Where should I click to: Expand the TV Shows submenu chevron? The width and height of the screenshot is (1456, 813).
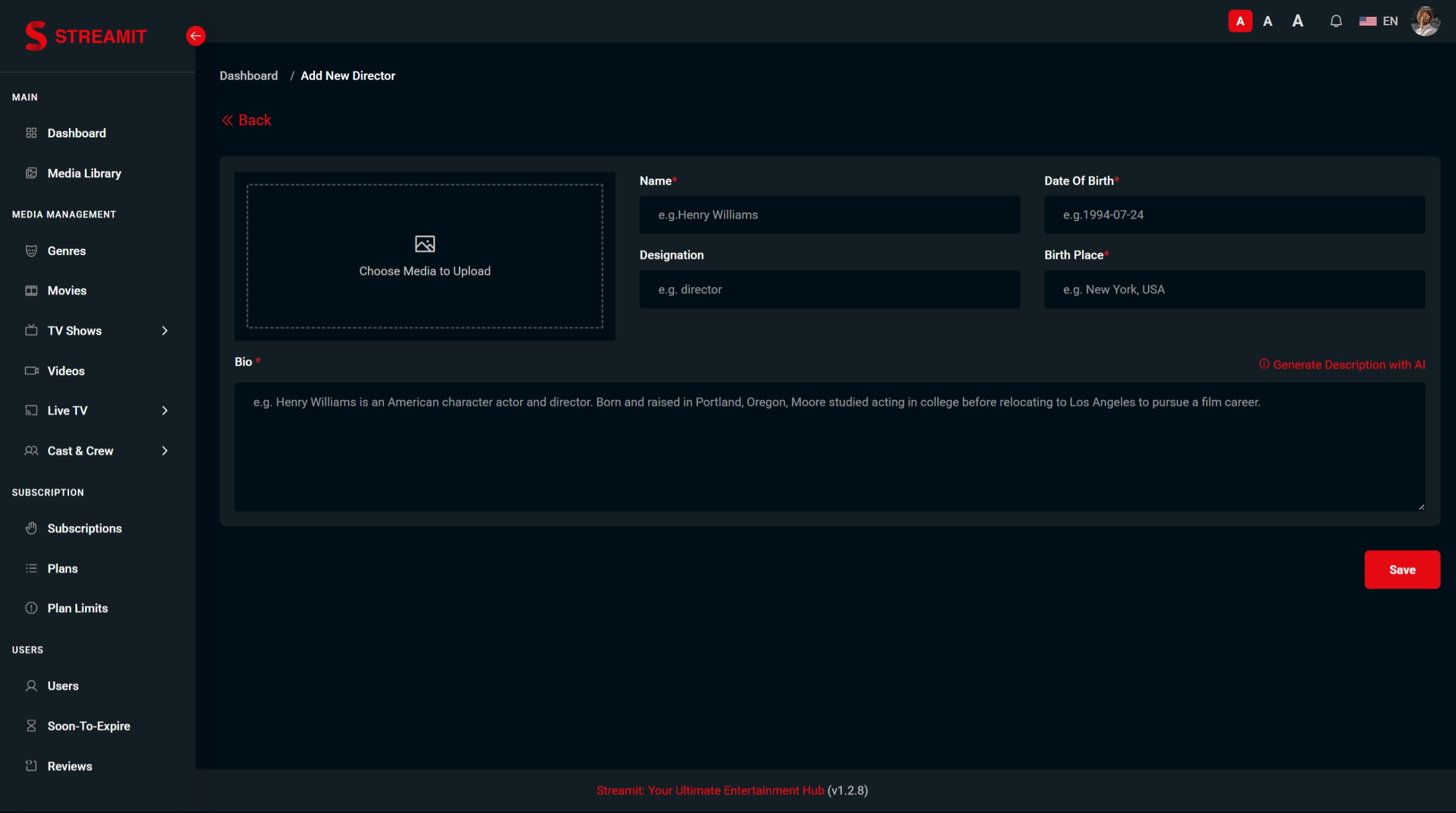coord(165,331)
